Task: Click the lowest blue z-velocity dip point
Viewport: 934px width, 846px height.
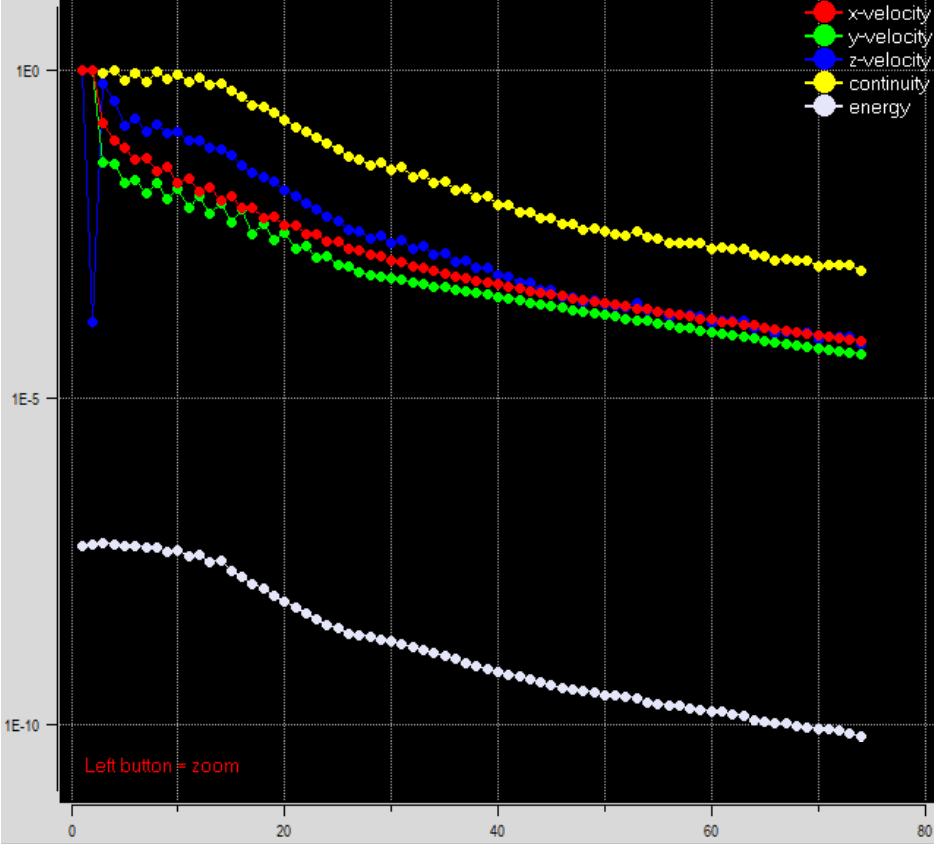Action: click(93, 322)
